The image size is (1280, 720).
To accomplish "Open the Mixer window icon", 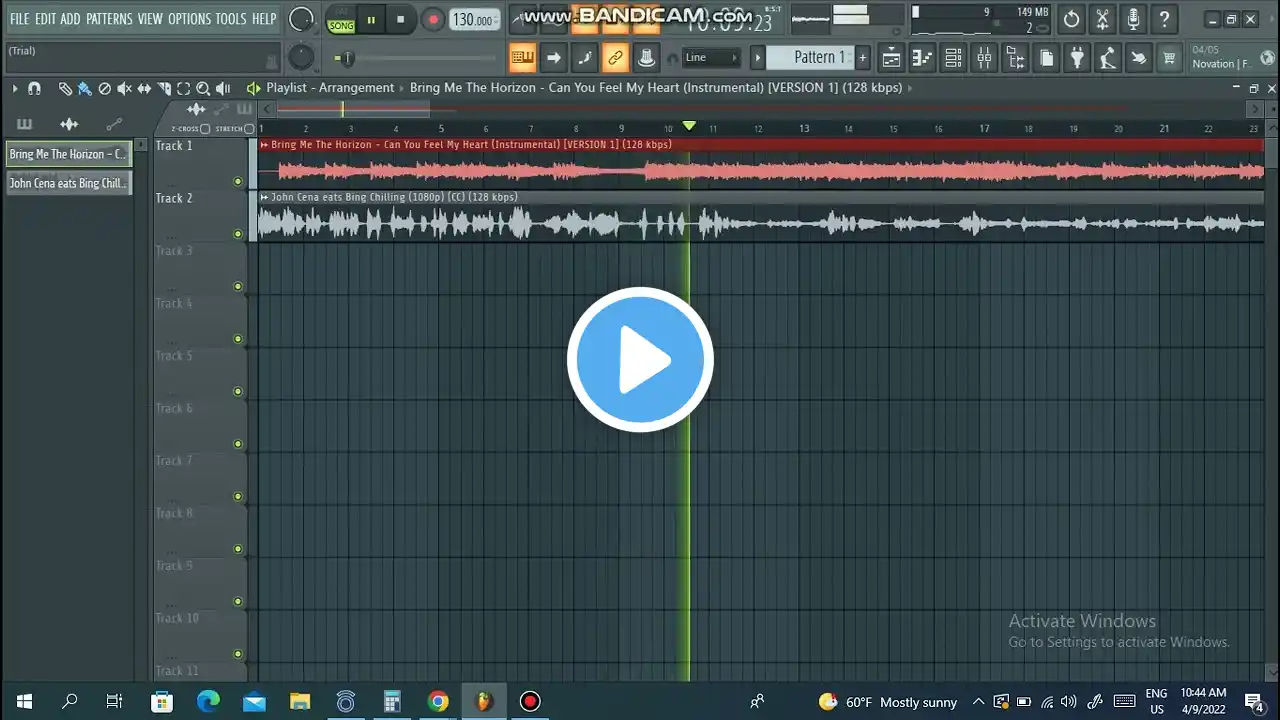I will [984, 58].
